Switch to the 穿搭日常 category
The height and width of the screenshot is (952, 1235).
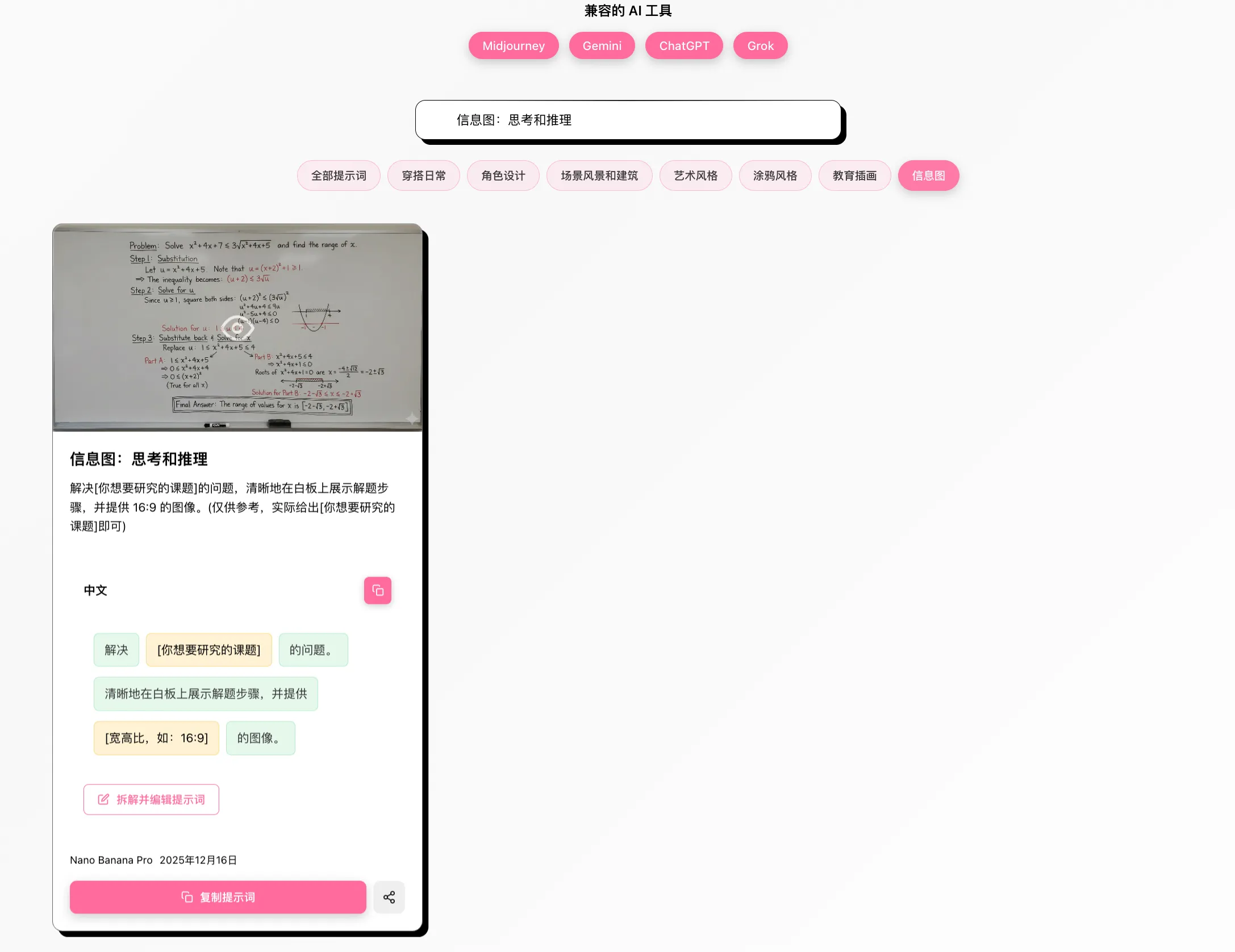point(423,176)
